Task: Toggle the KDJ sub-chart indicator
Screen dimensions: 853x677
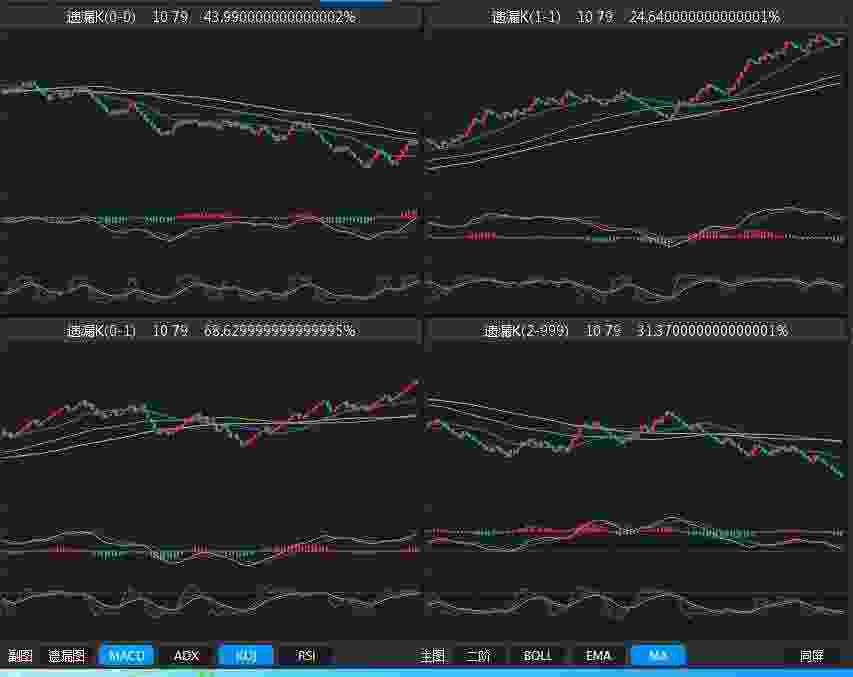Action: click(245, 656)
